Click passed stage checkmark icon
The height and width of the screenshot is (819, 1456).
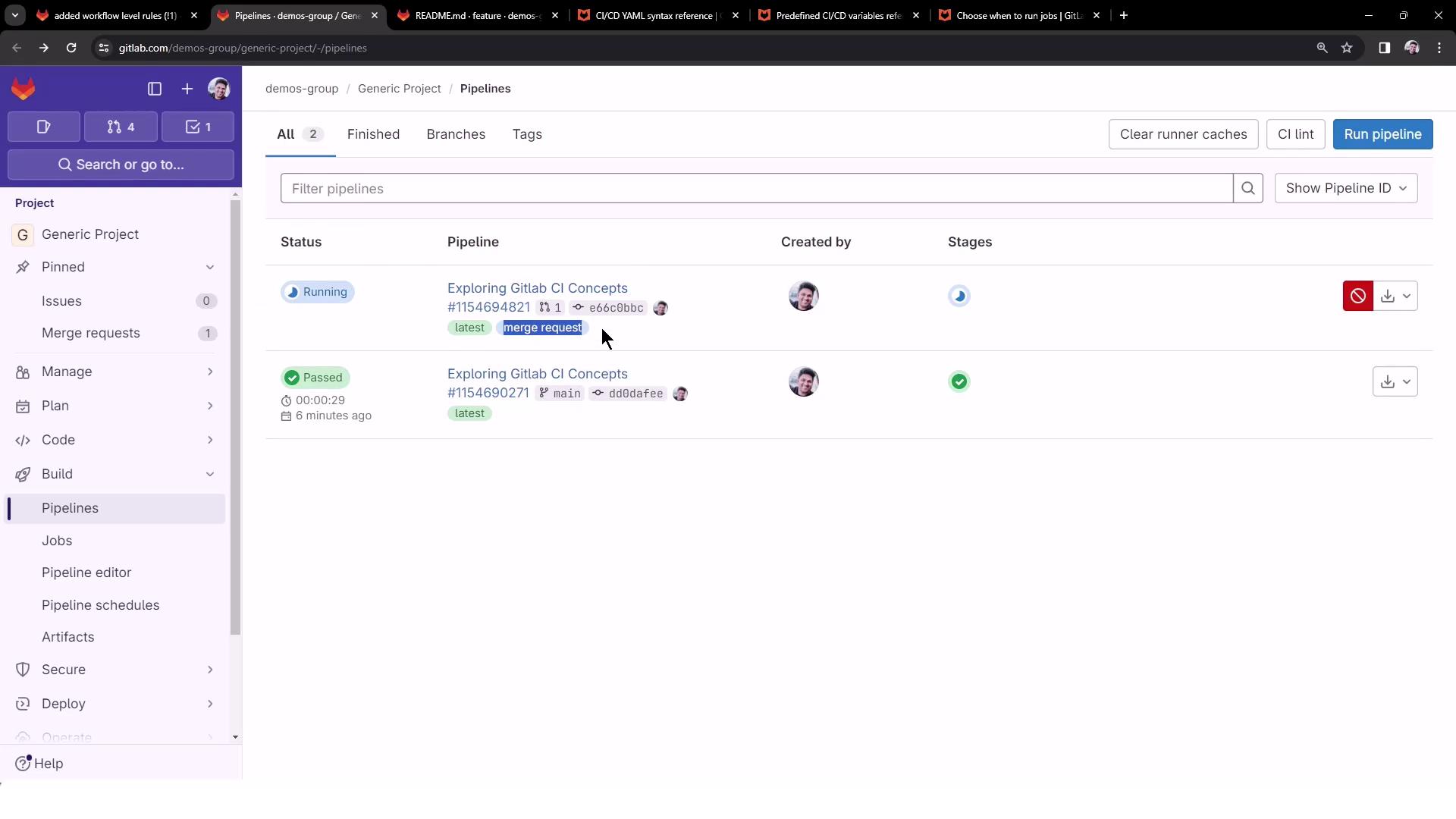tap(959, 381)
